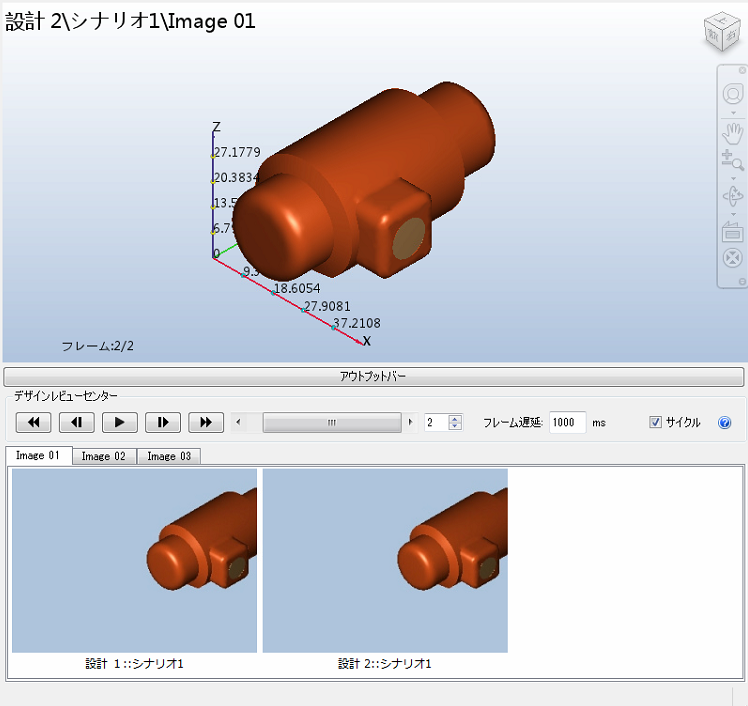Open the navigation bar options menu

[x=742, y=282]
